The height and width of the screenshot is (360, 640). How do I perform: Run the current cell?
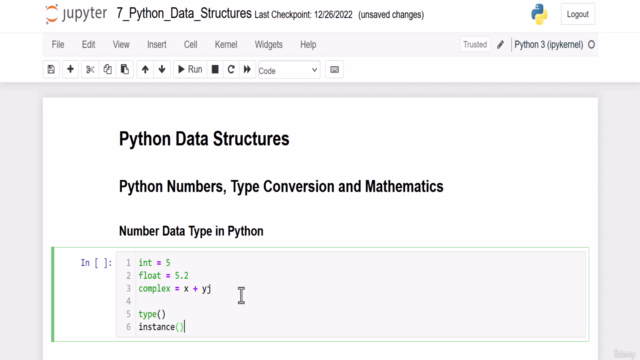tap(190, 69)
